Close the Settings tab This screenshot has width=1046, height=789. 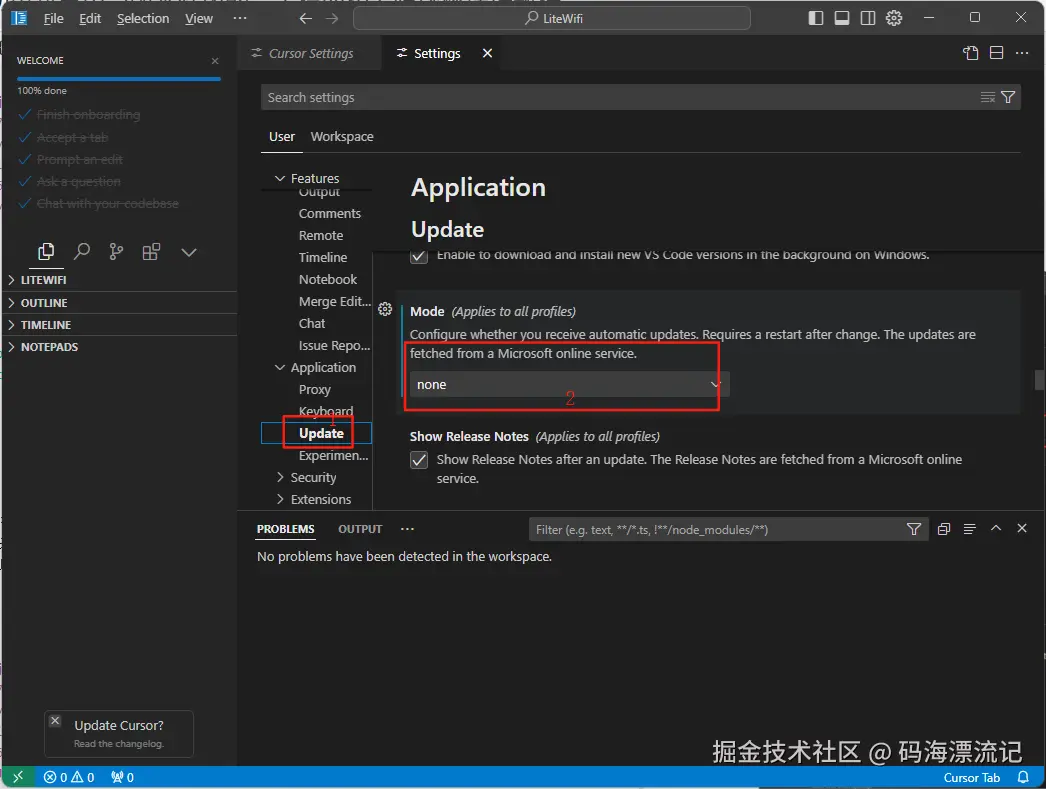(488, 53)
